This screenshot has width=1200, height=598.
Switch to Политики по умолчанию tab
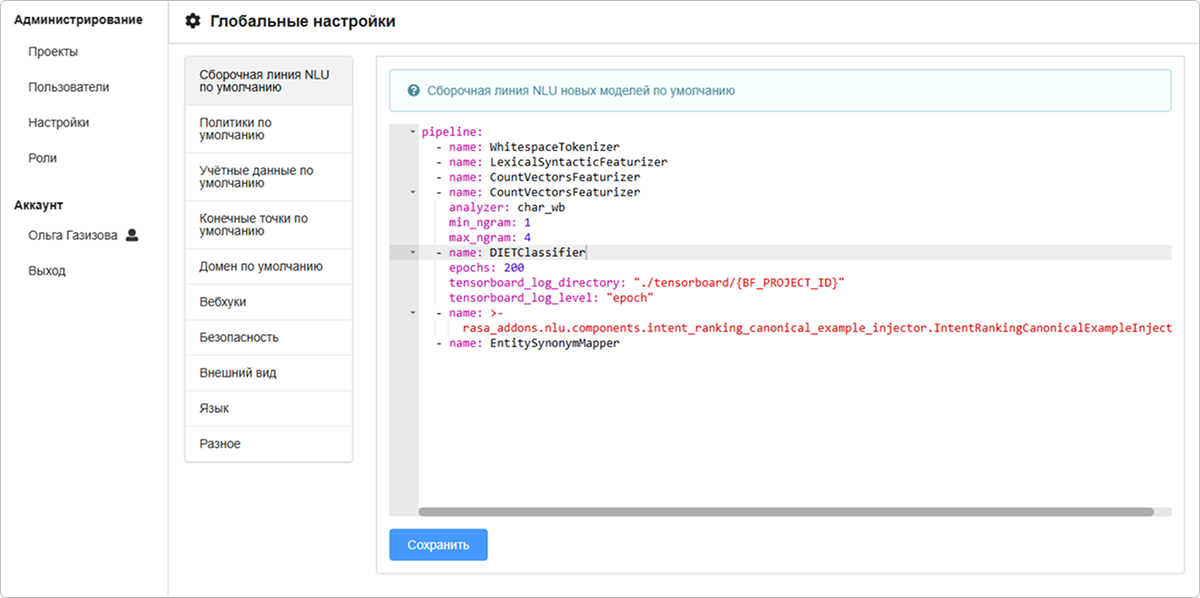pos(269,129)
